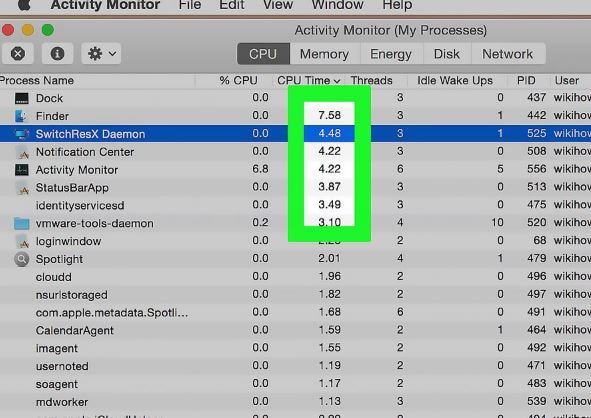Screen dimensions: 591x418
Task: Click PID 520 cell
Action: coord(536,223)
